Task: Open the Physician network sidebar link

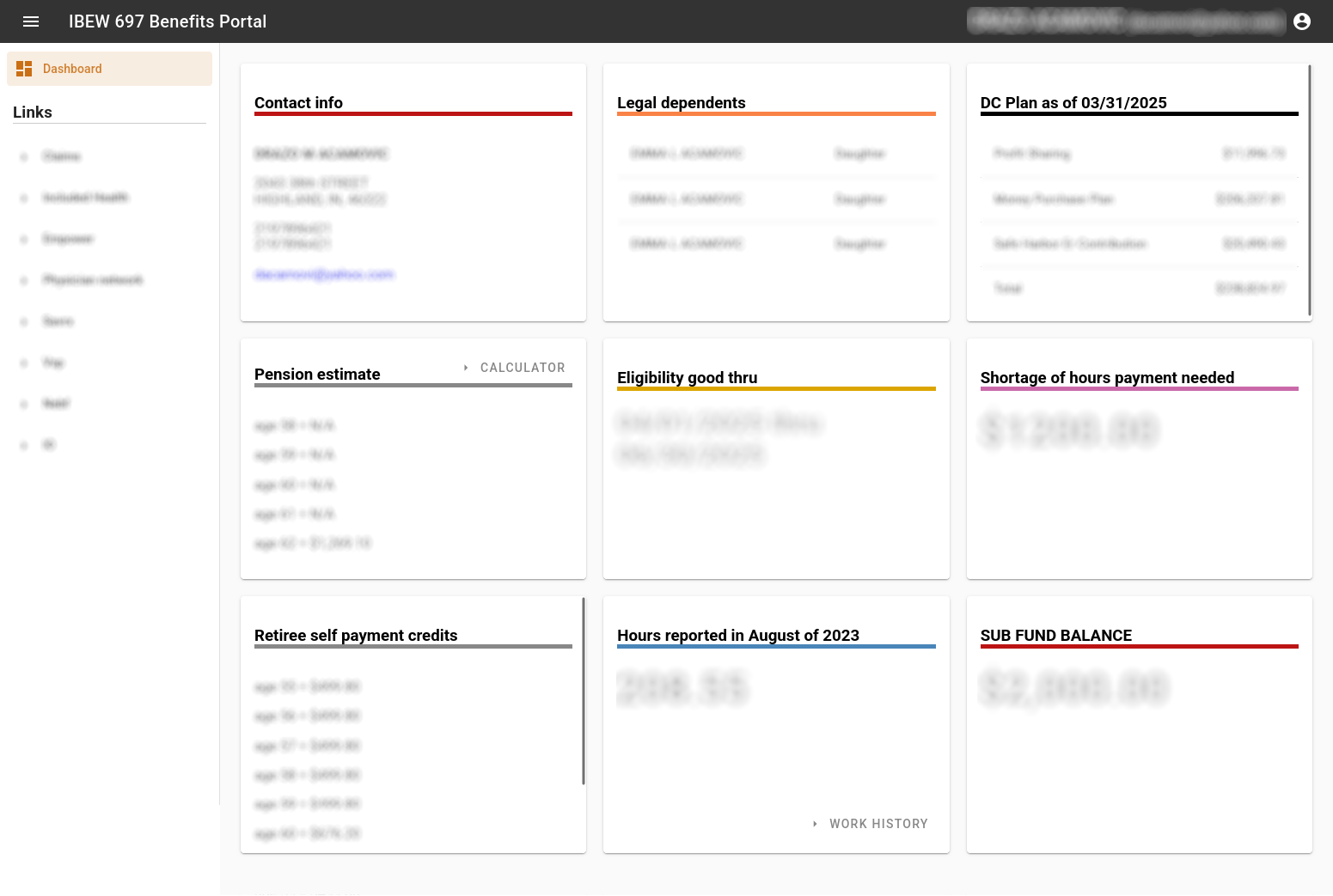Action: [x=93, y=280]
